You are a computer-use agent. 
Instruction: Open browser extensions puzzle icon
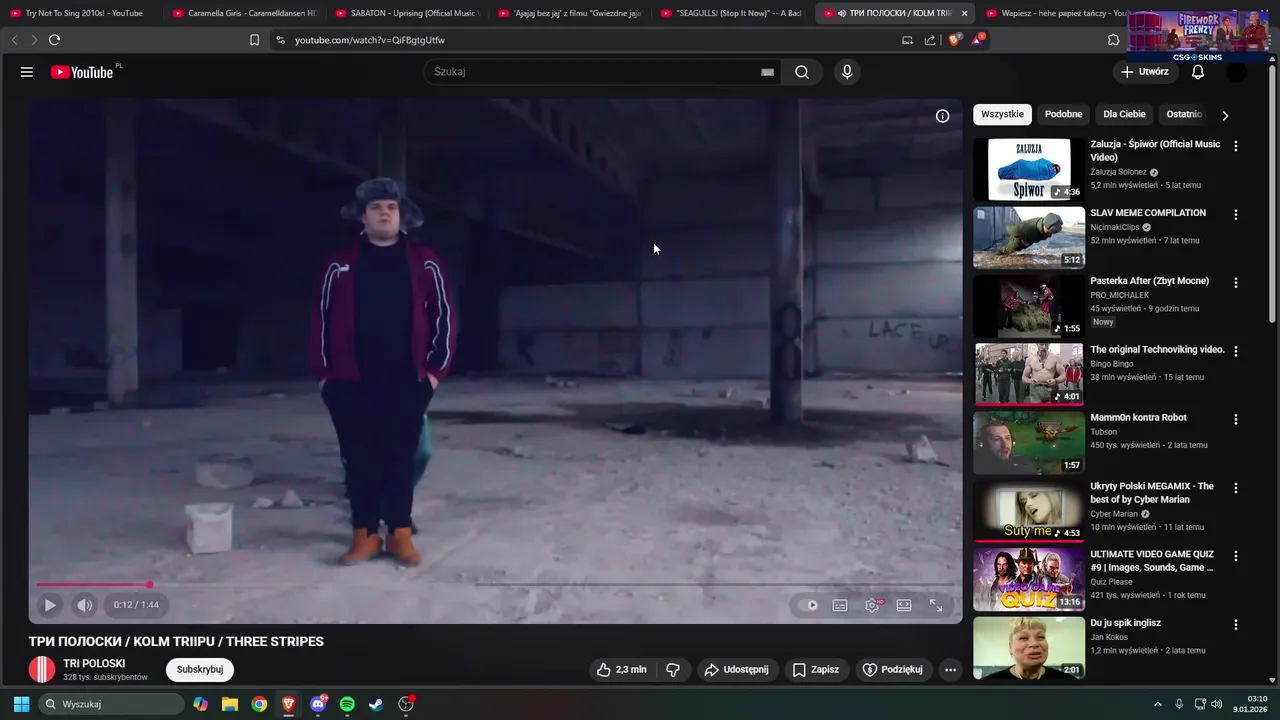point(1113,40)
